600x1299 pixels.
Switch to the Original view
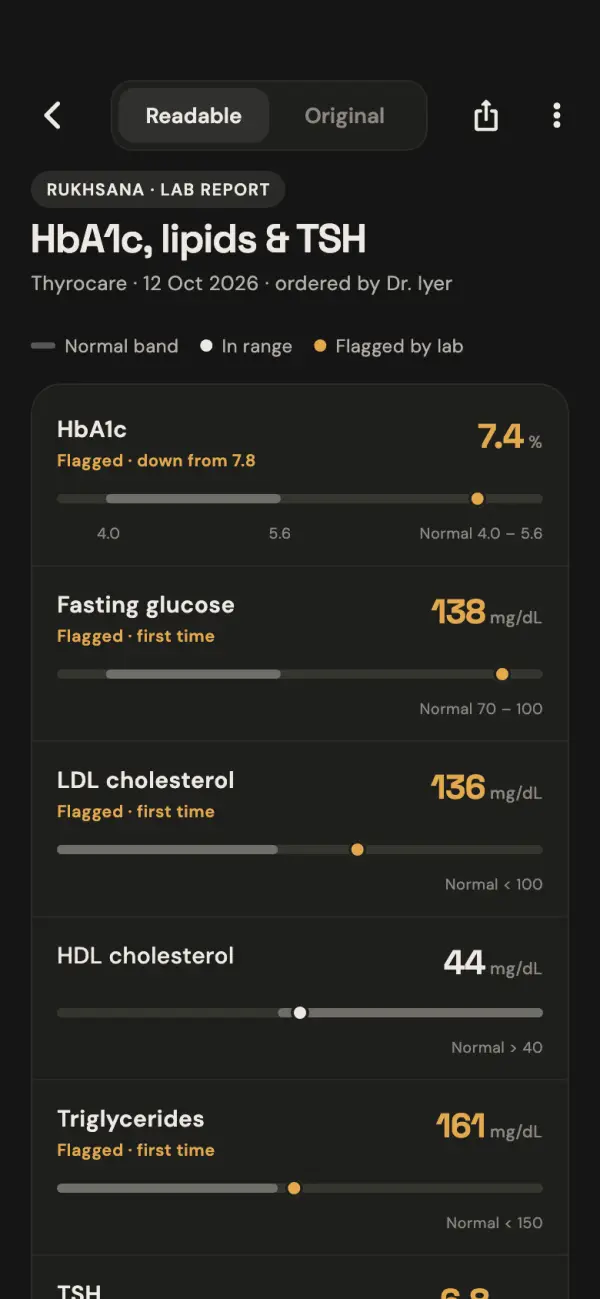(x=345, y=116)
